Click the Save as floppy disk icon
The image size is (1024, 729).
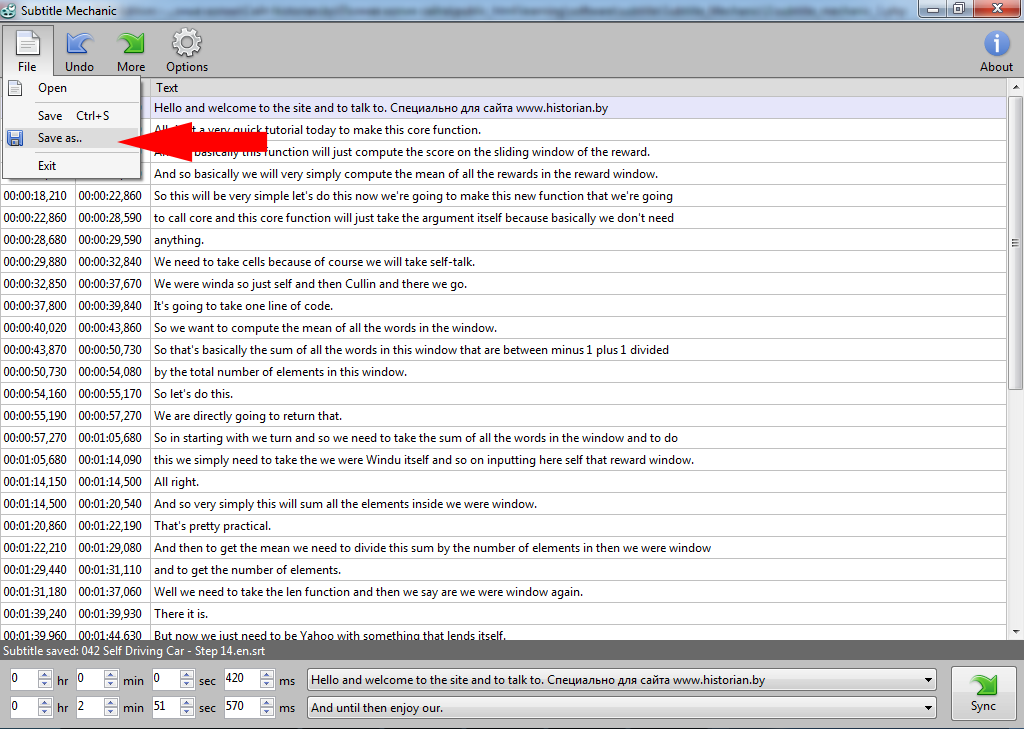[16, 138]
